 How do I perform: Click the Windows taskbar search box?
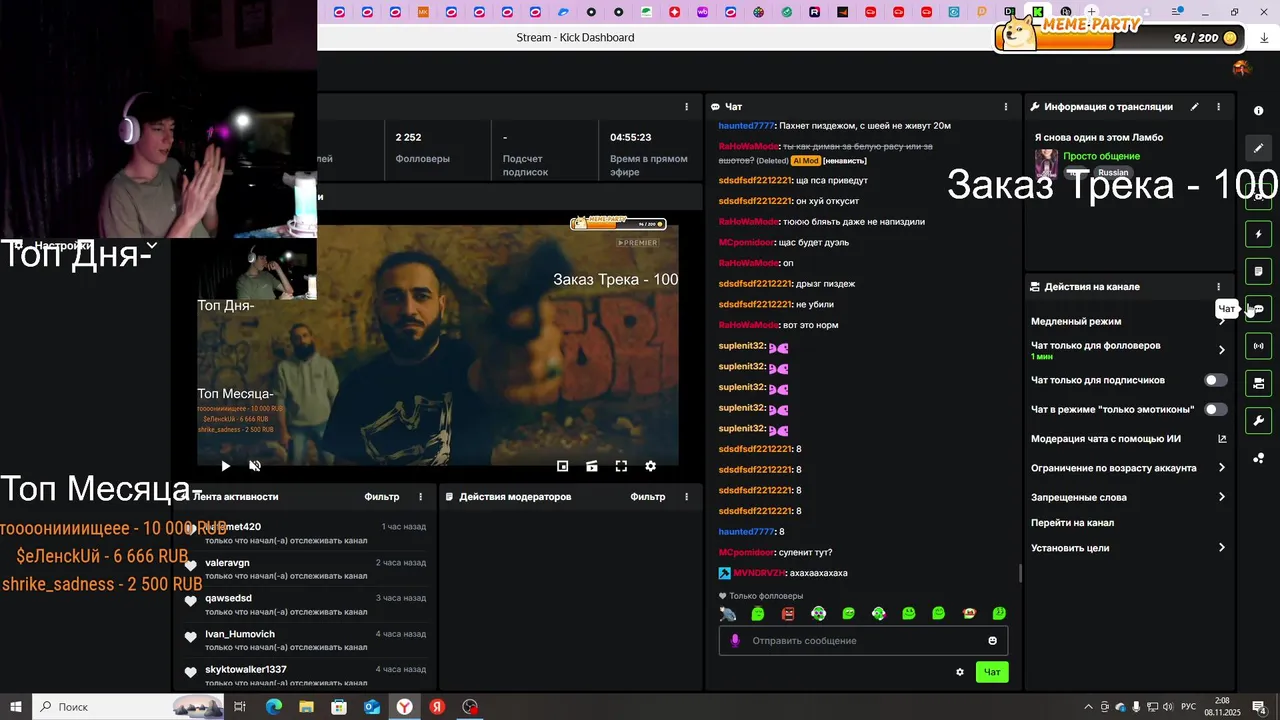(128, 707)
